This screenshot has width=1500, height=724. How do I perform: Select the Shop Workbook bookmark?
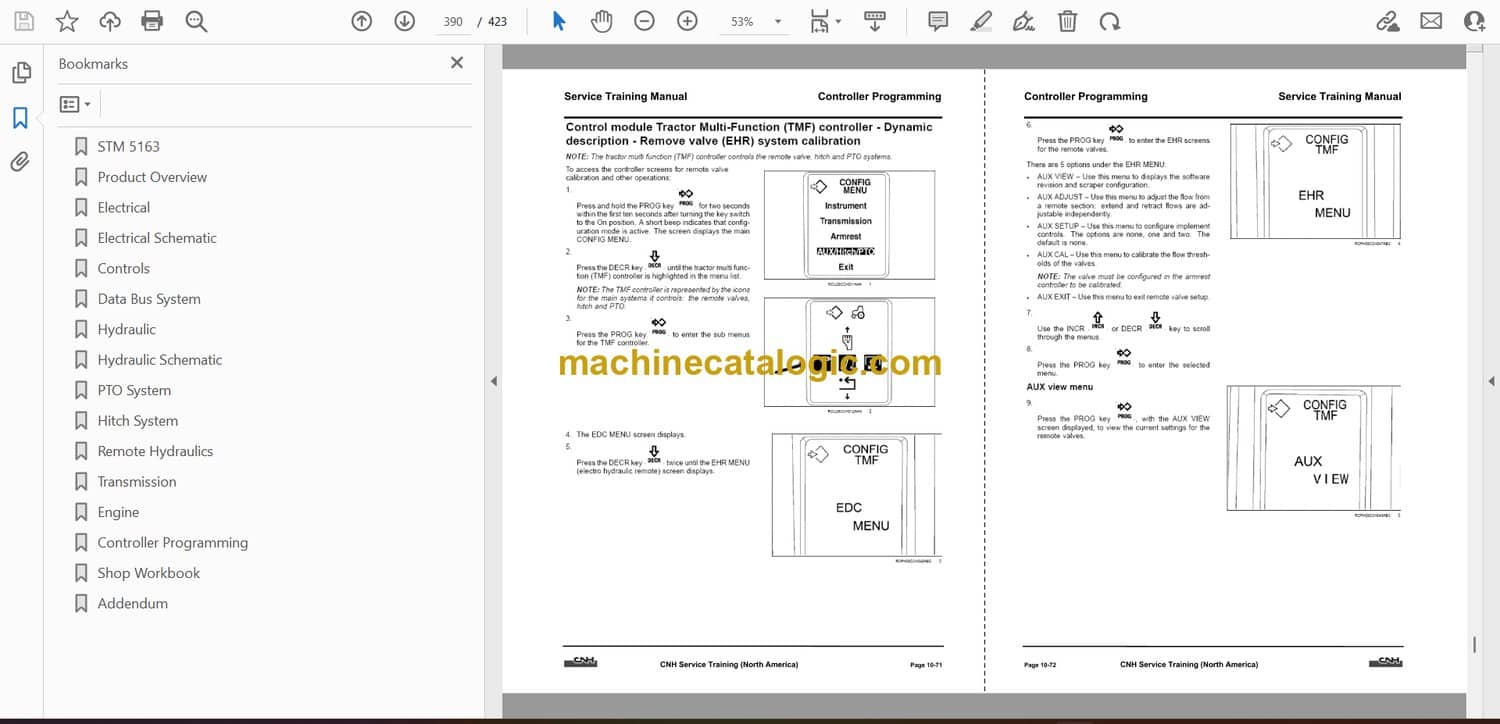pos(149,574)
